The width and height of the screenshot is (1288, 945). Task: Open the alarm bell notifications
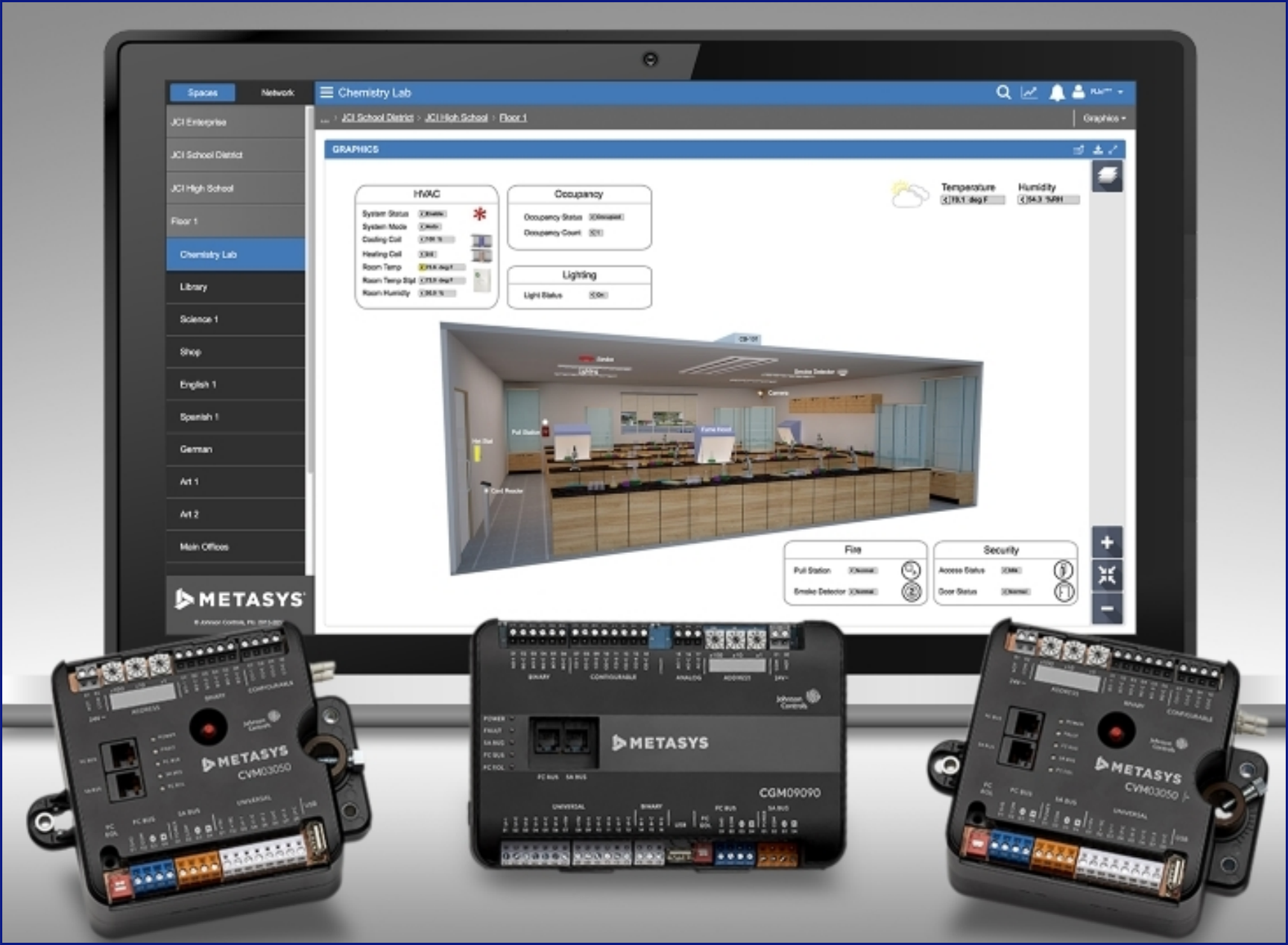click(x=1057, y=92)
